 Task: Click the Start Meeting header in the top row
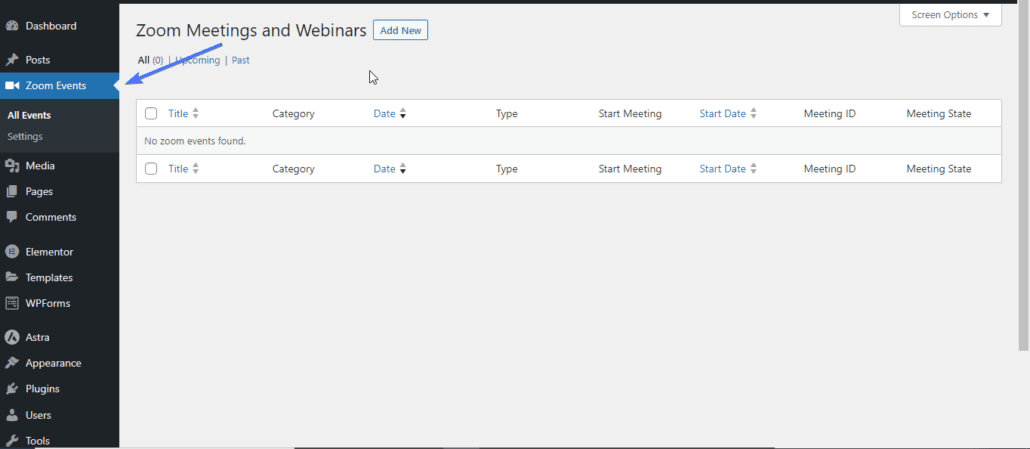(630, 114)
